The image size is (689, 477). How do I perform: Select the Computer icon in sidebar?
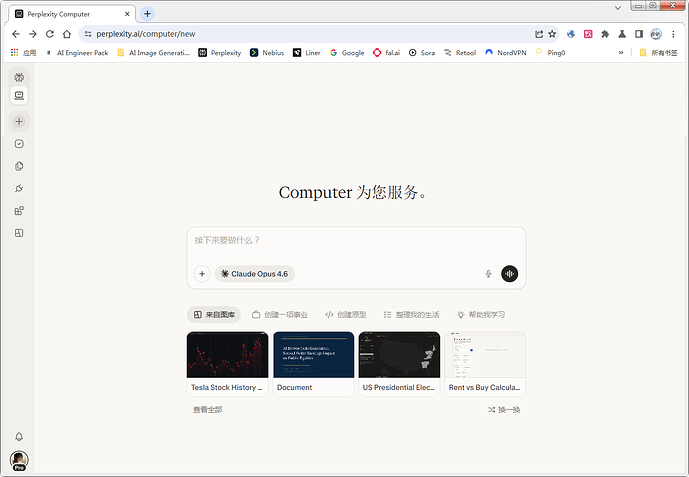(x=19, y=95)
